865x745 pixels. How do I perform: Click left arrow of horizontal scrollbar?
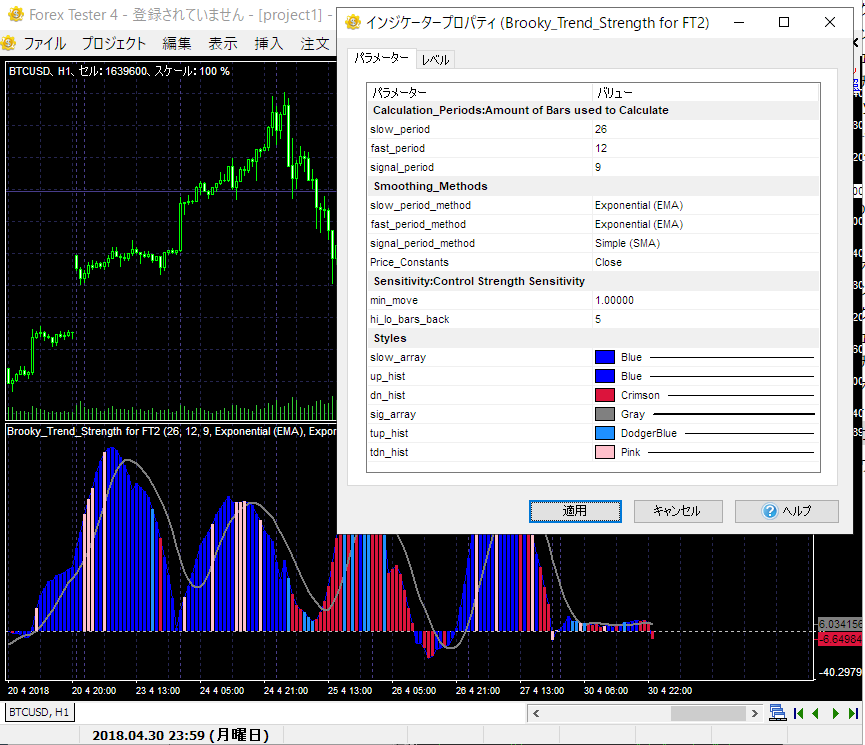[536, 714]
